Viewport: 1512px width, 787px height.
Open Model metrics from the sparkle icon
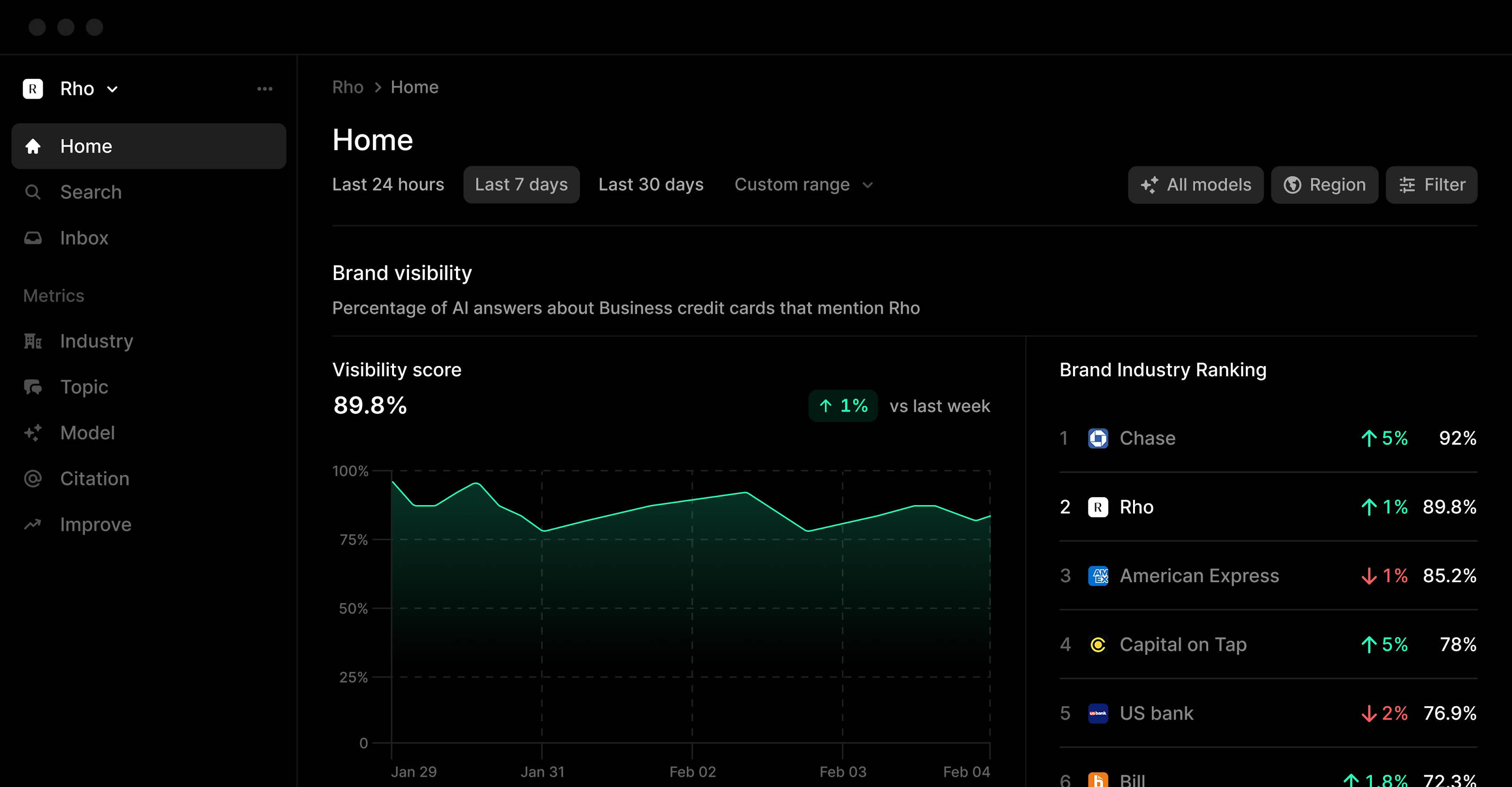tap(33, 433)
